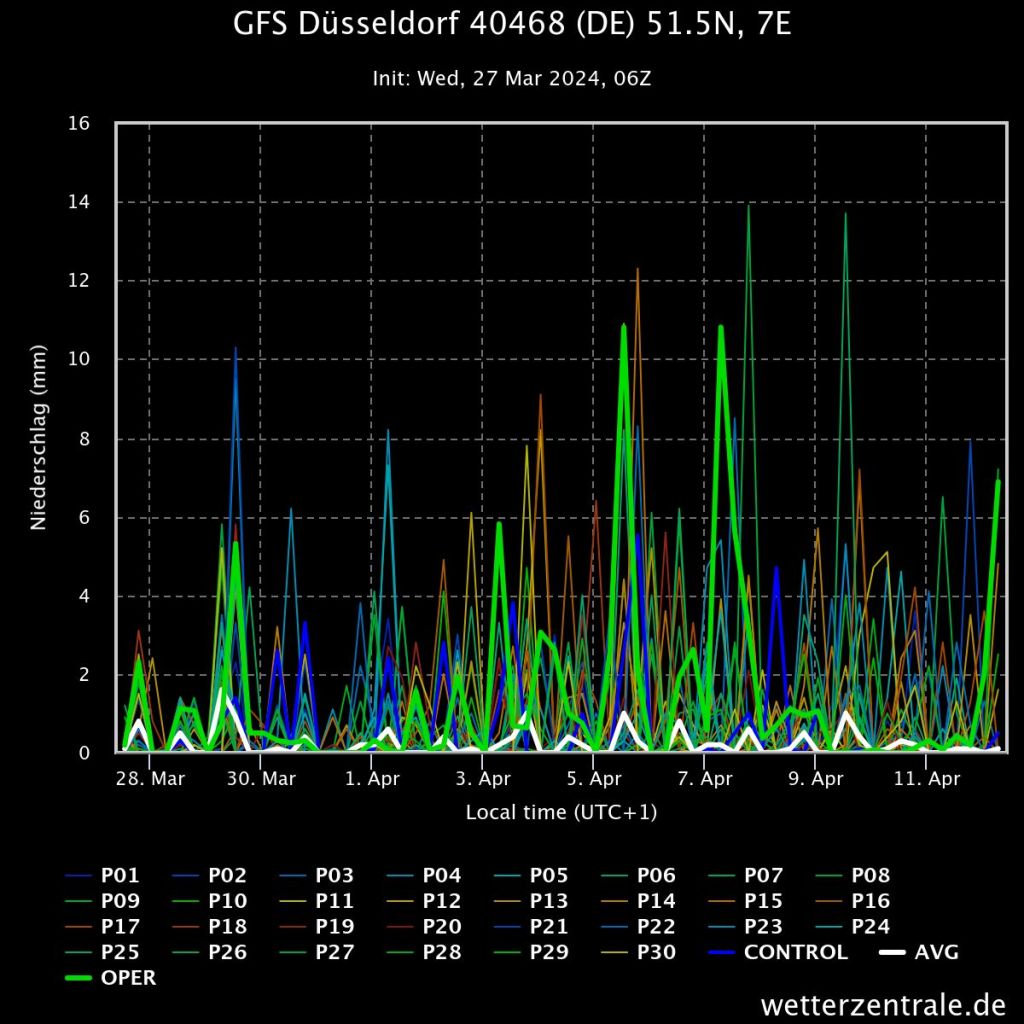Click the Niederschlag (mm) y-axis title

pos(38,437)
